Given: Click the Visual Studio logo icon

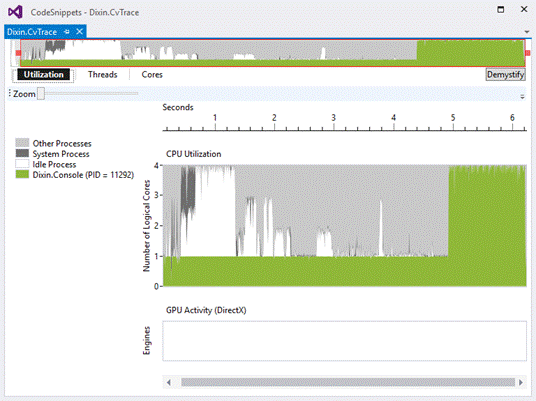Looking at the screenshot, I should [x=15, y=12].
